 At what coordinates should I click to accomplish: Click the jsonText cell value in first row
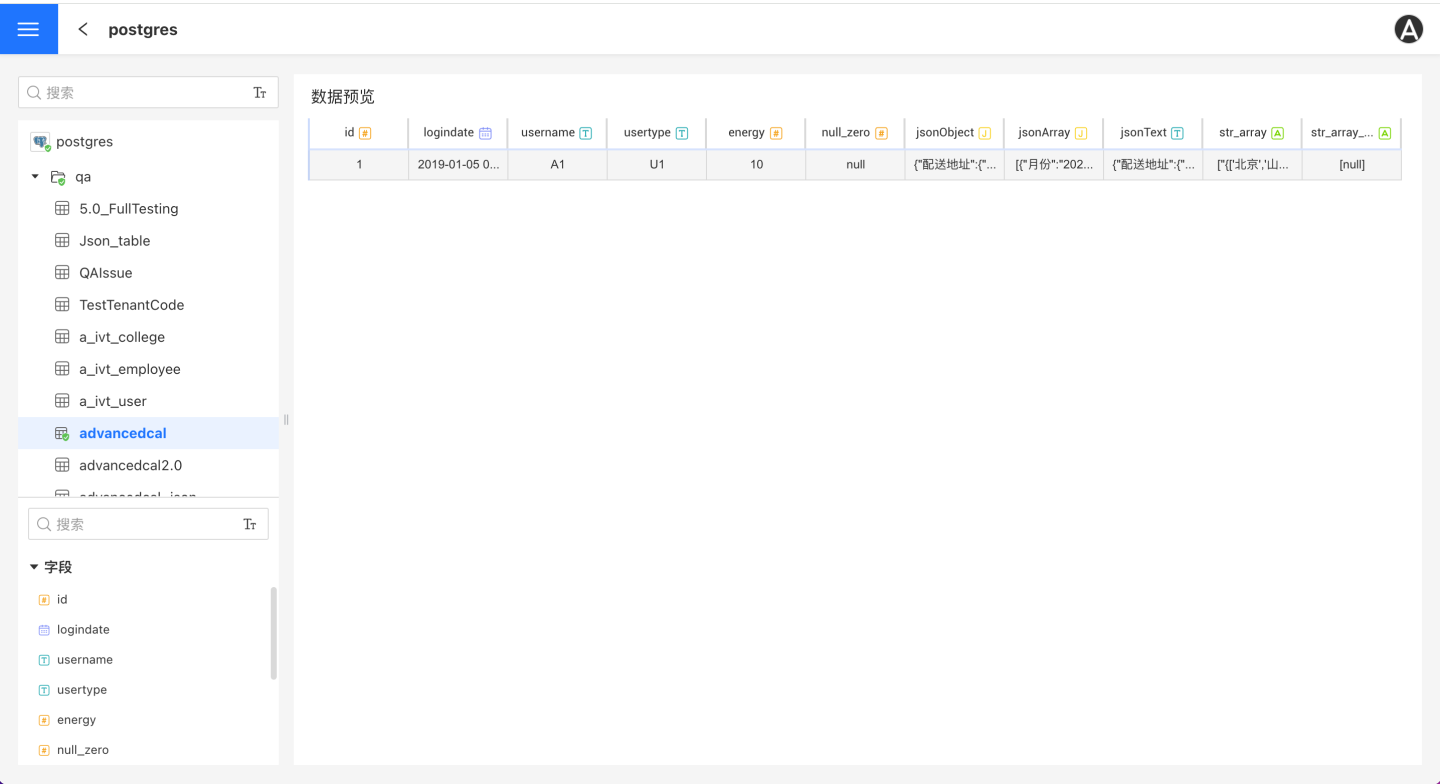tap(1152, 164)
